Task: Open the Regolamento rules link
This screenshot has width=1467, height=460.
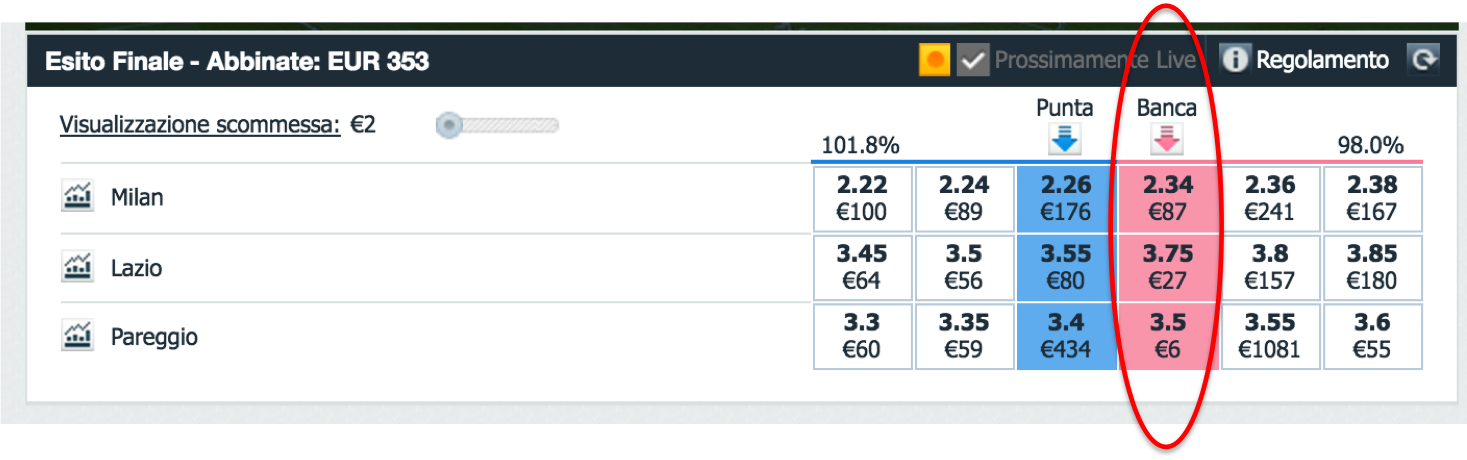Action: click(1322, 60)
